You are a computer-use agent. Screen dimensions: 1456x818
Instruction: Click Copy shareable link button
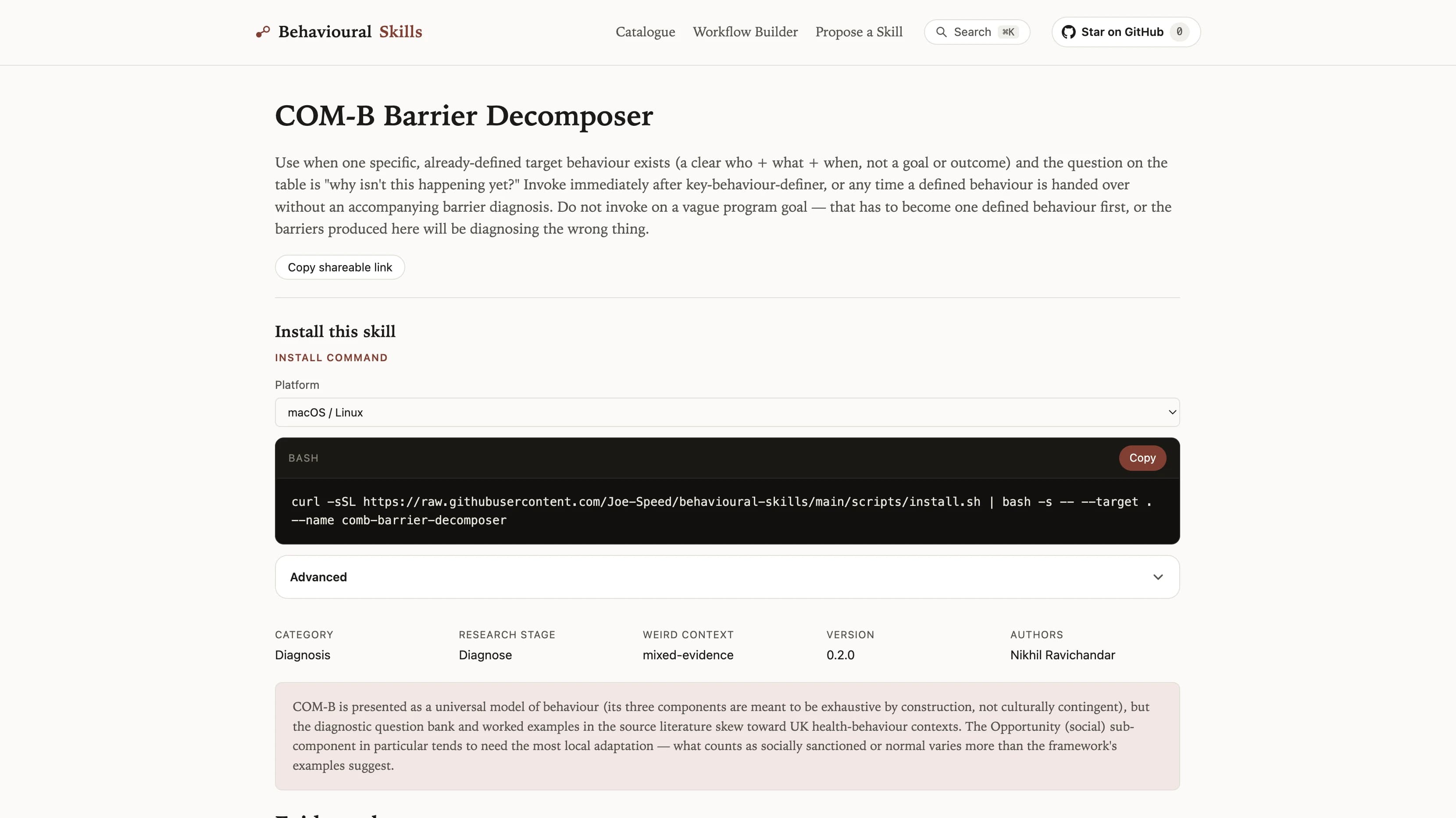pyautogui.click(x=340, y=267)
